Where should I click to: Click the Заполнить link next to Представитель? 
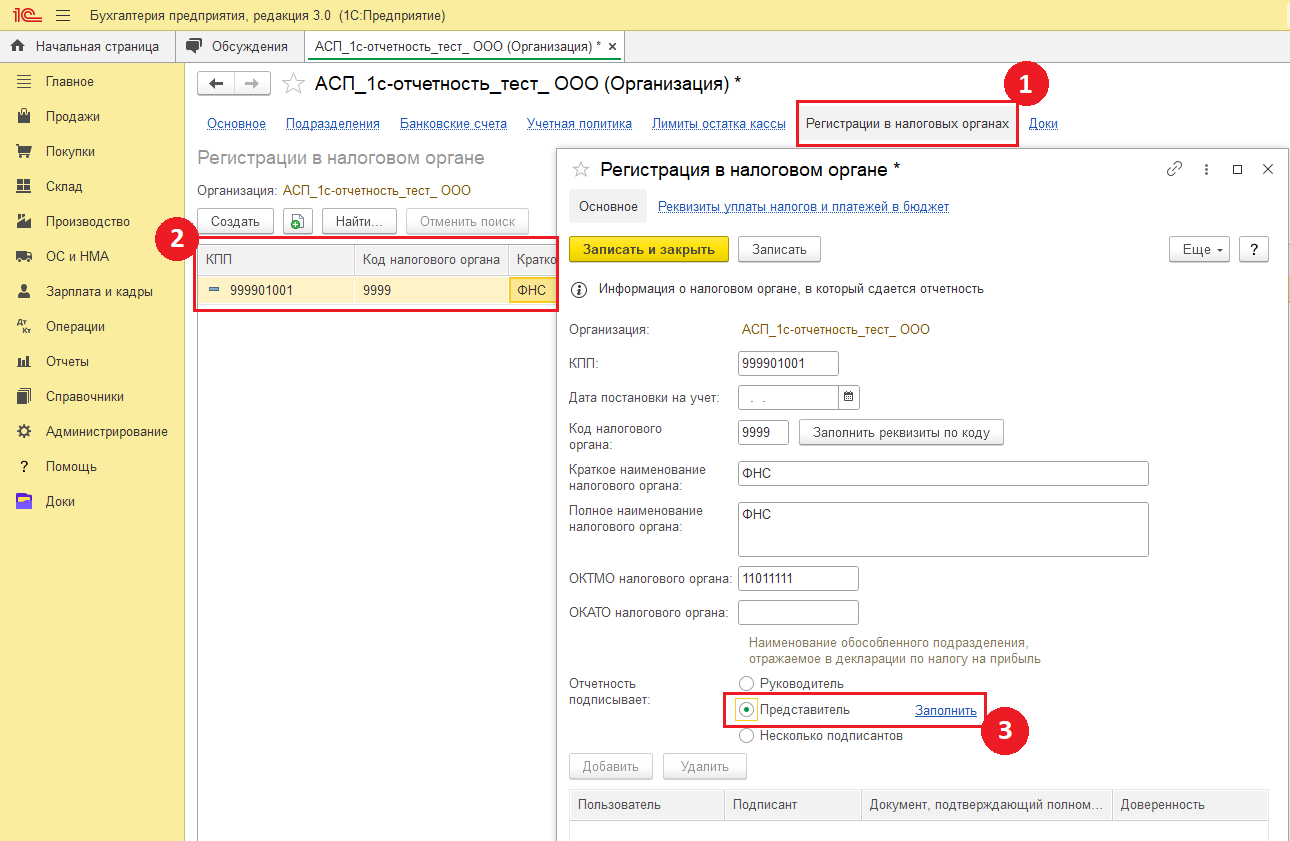(x=946, y=710)
